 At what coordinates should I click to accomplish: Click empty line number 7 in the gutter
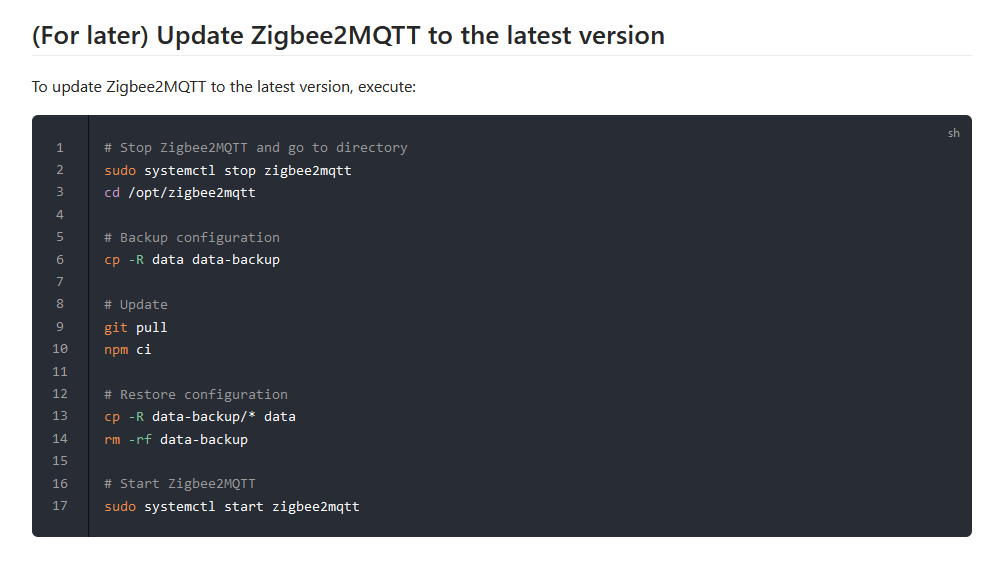click(x=59, y=282)
